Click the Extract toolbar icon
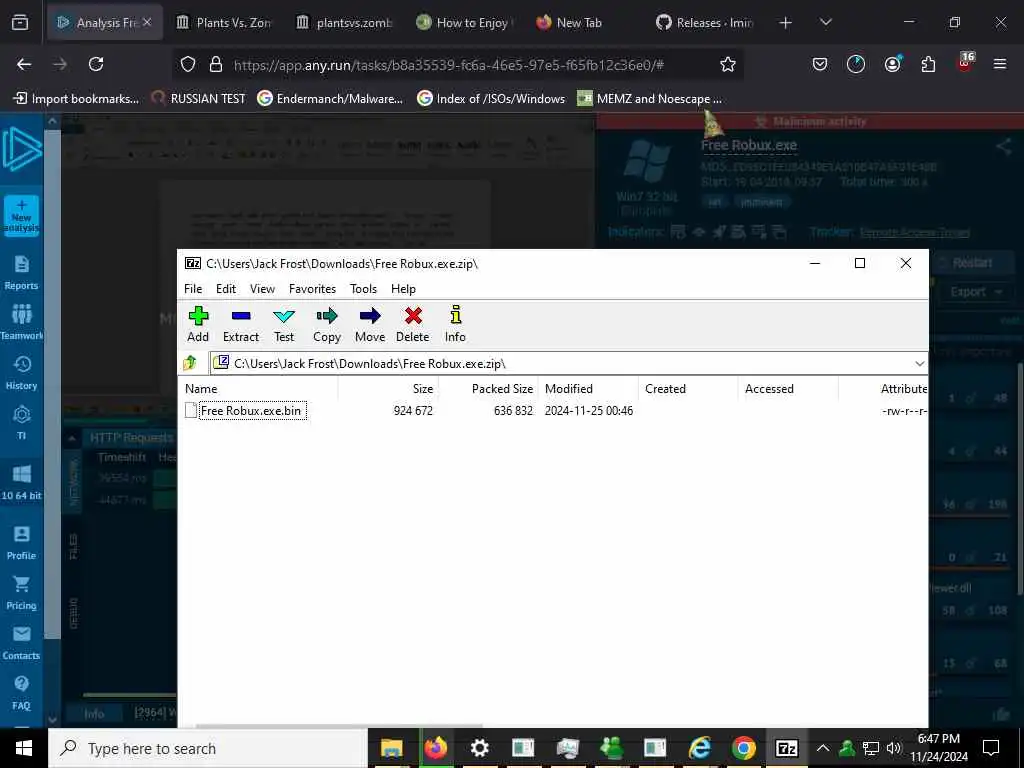 [x=241, y=324]
